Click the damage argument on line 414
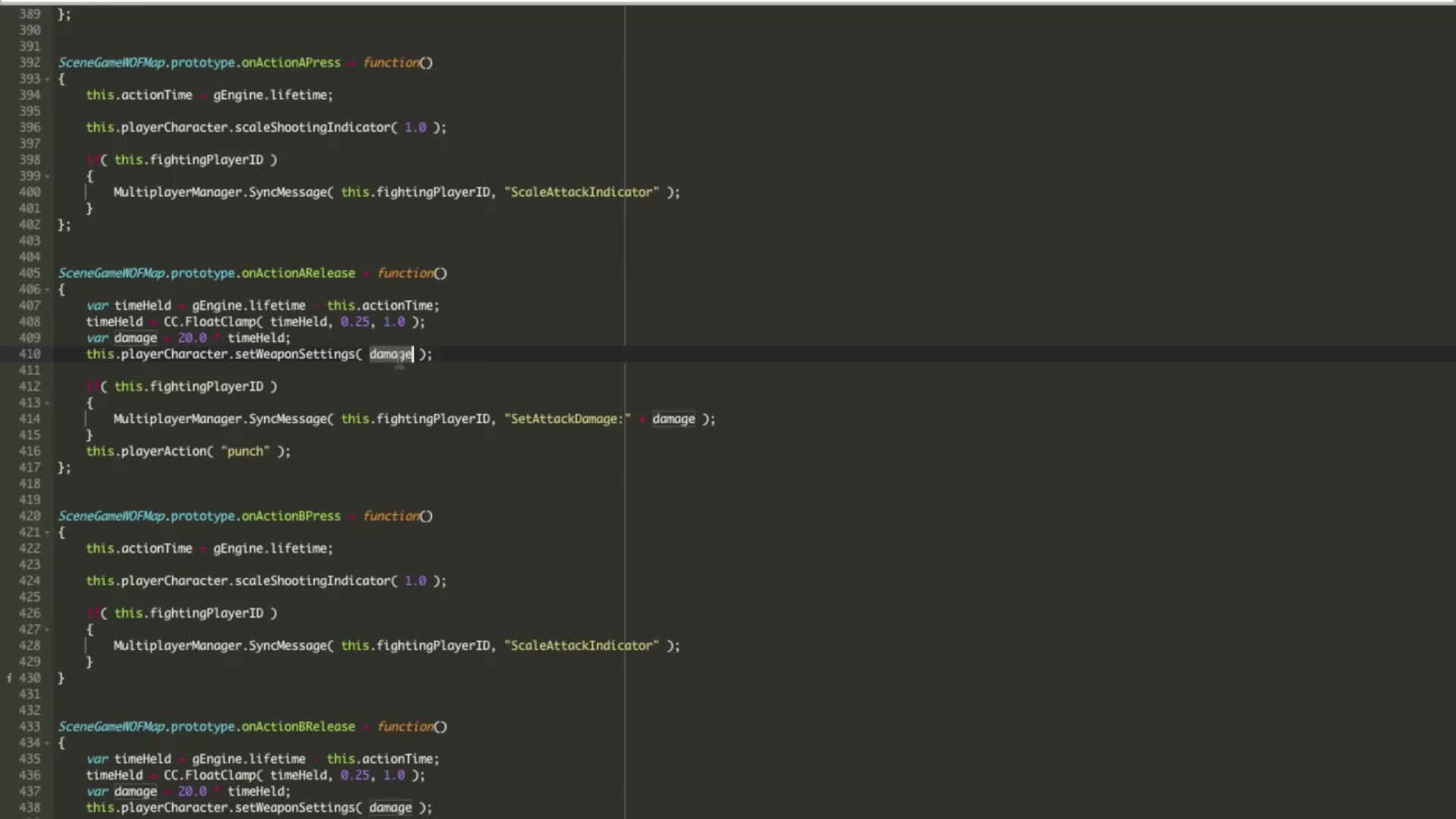This screenshot has height=819, width=1456. pos(673,419)
